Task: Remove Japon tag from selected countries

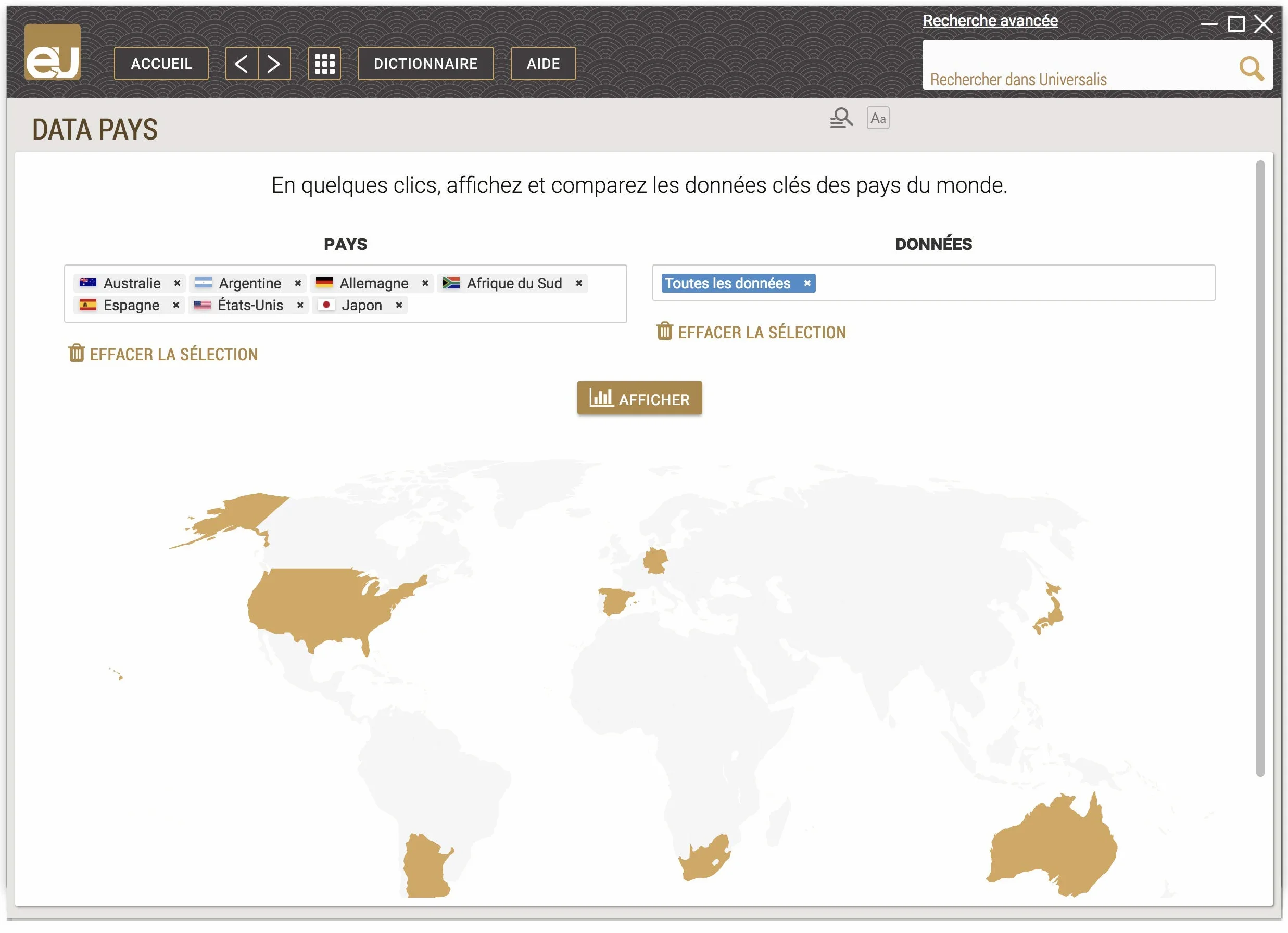Action: coord(399,306)
